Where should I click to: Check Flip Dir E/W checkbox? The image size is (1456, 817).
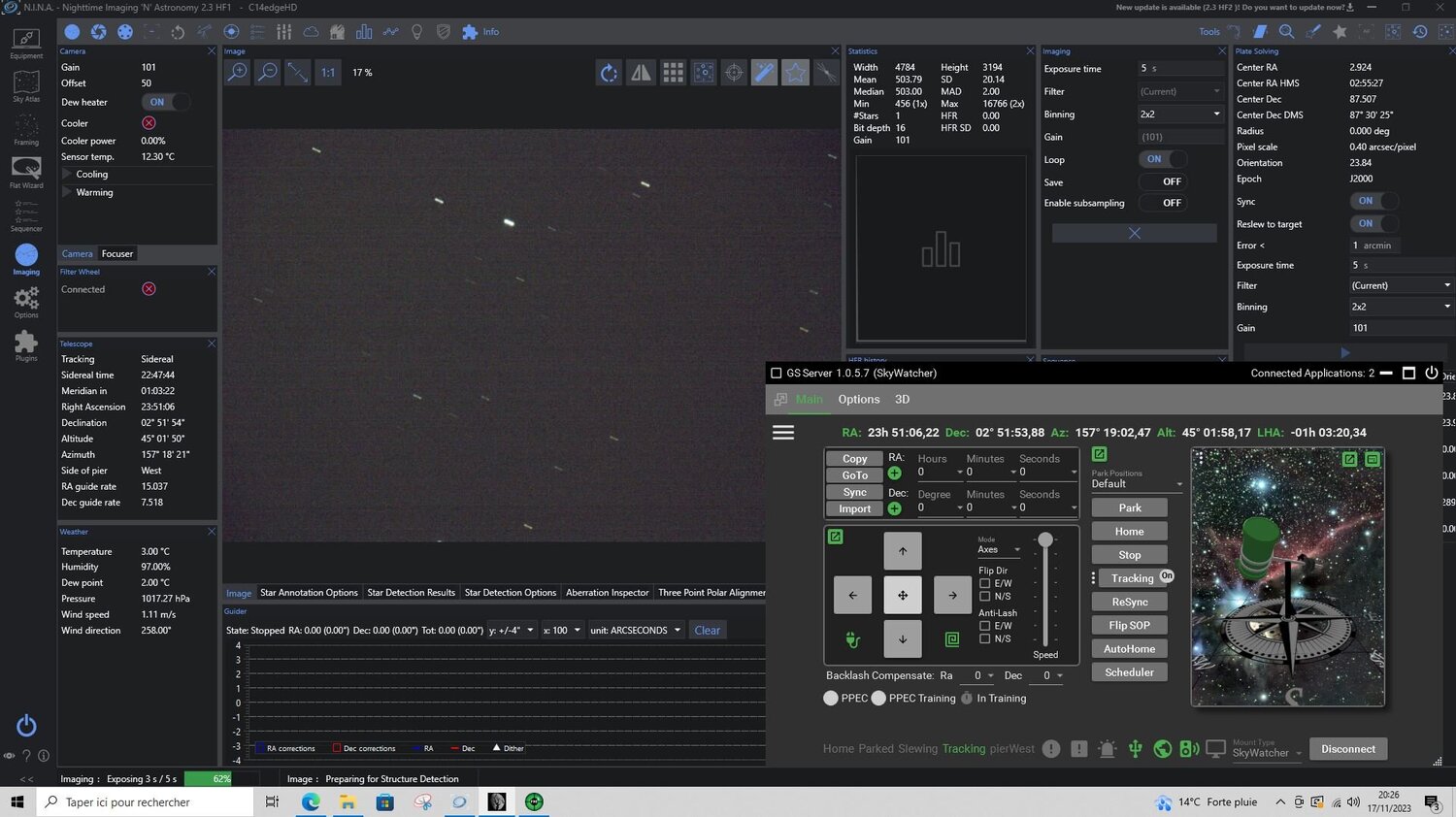click(984, 584)
